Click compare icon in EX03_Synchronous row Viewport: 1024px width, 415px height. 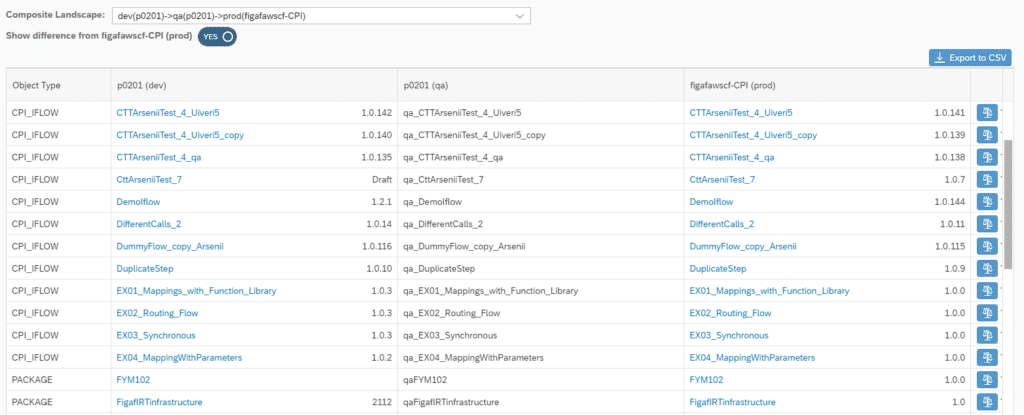pos(987,335)
